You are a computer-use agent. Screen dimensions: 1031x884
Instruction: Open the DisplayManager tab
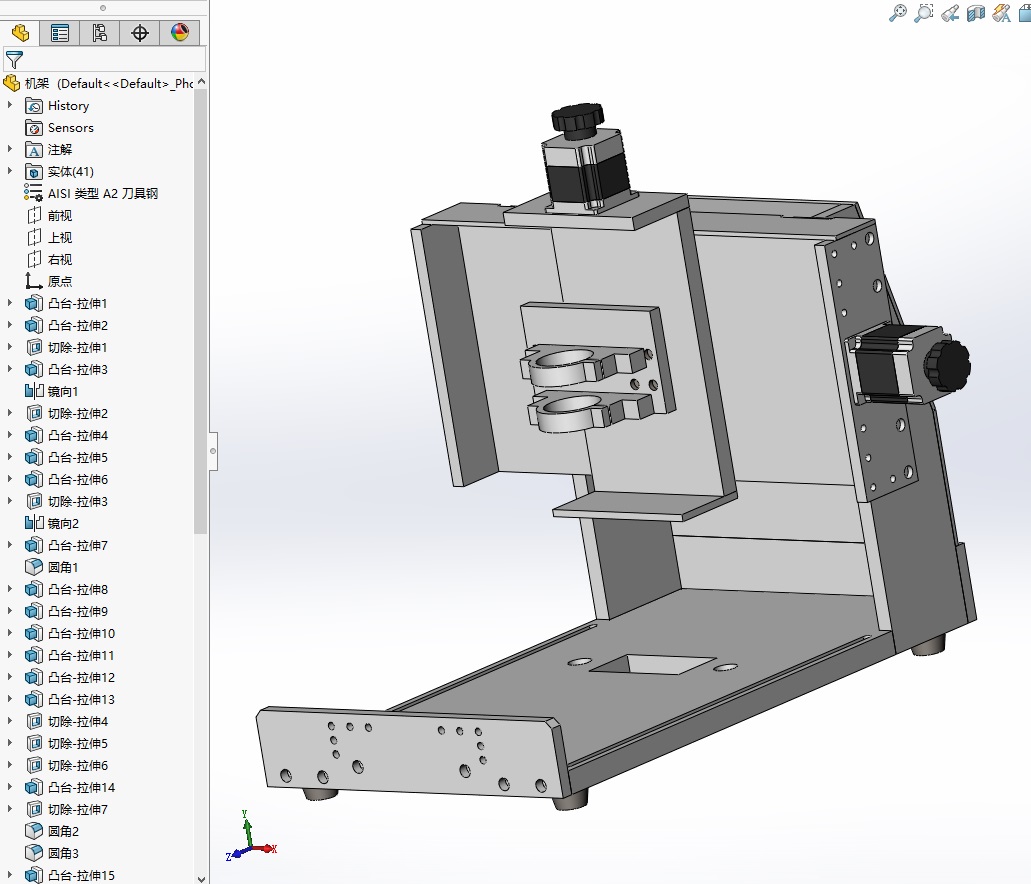180,33
